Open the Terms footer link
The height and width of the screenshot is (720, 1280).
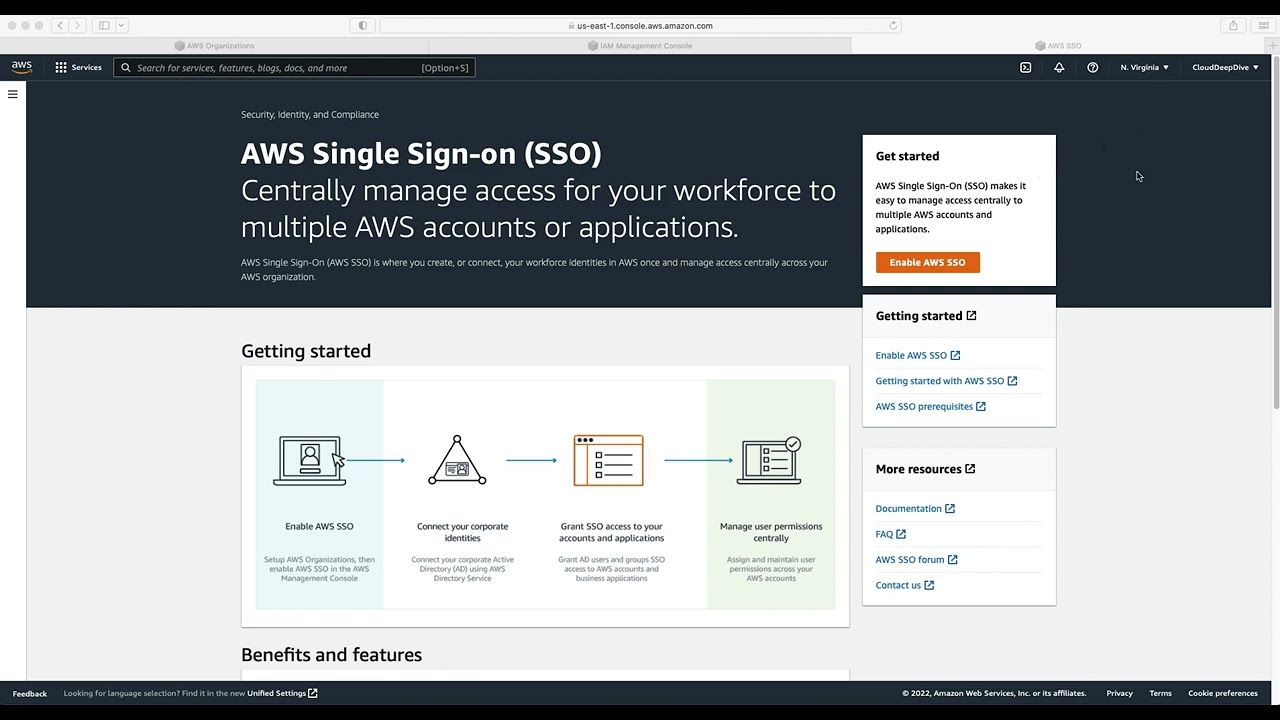point(1160,693)
